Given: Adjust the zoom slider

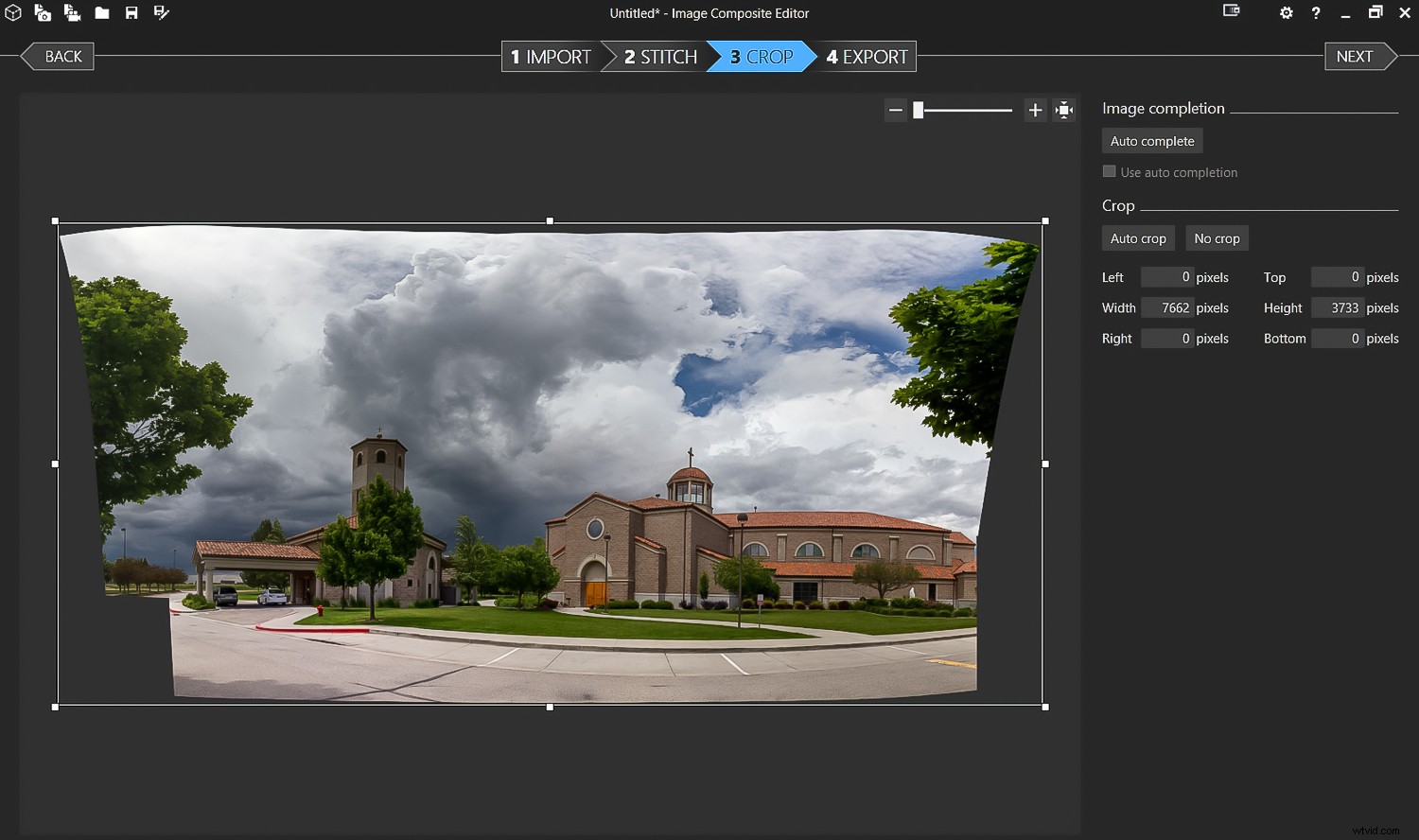Looking at the screenshot, I should [x=918, y=110].
